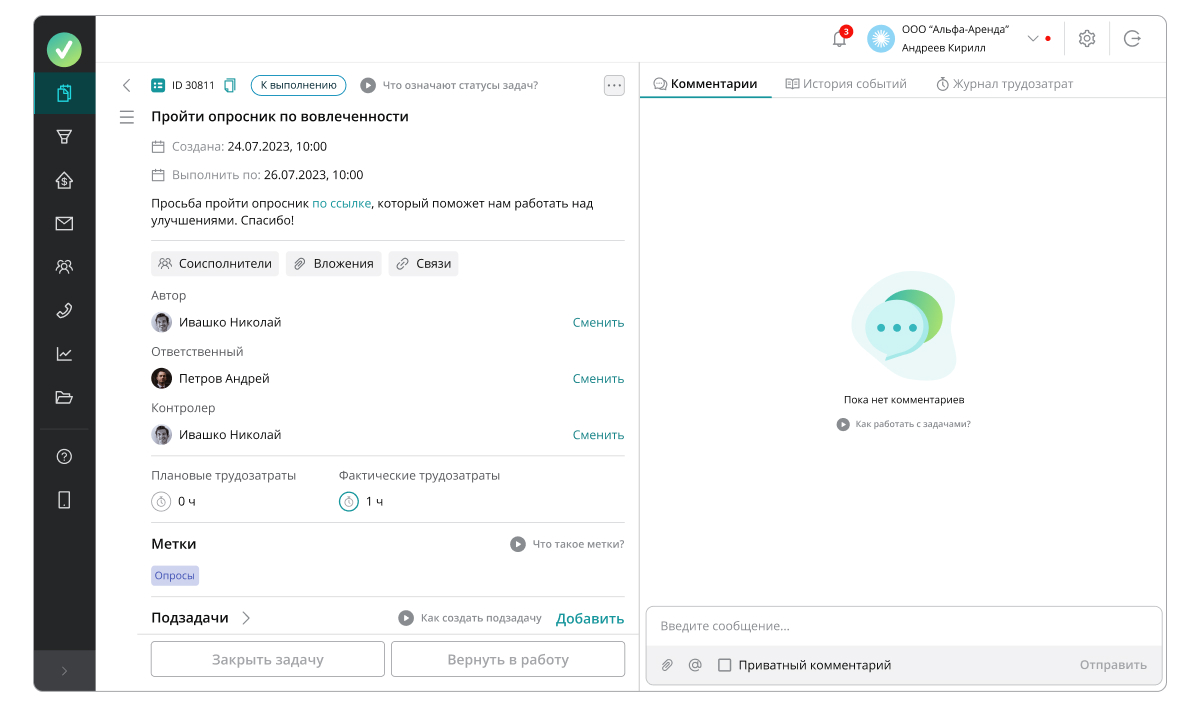Image resolution: width=1200 pixels, height=707 pixels.
Task: Open the analytics chart icon in sidebar
Action: [64, 354]
